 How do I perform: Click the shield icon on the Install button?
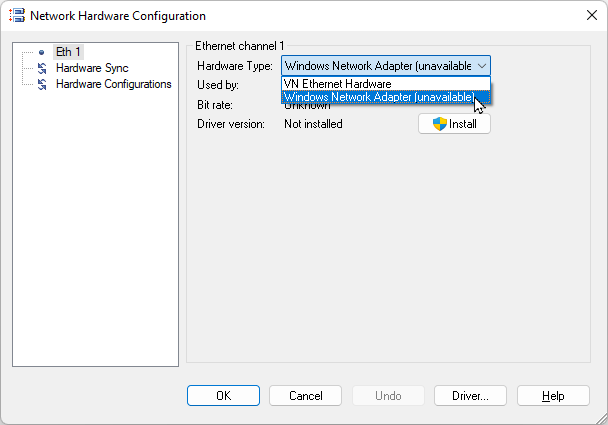pyautogui.click(x=440, y=124)
